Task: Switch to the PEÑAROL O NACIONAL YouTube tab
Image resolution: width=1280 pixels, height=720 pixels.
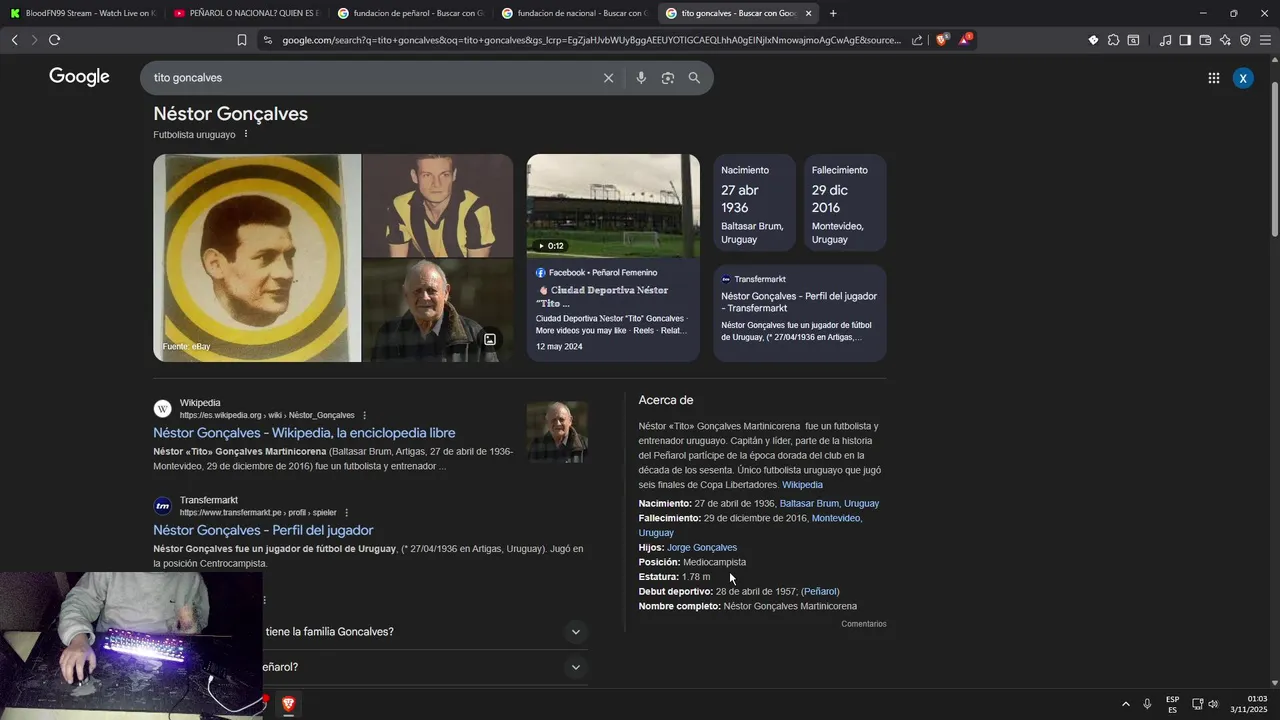Action: coord(246,13)
